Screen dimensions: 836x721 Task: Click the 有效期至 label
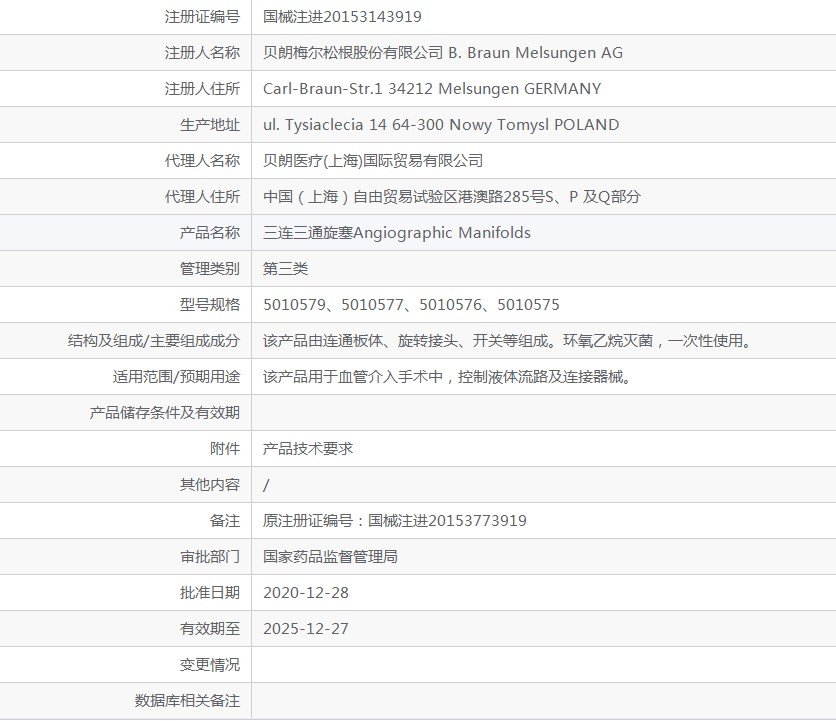click(210, 628)
